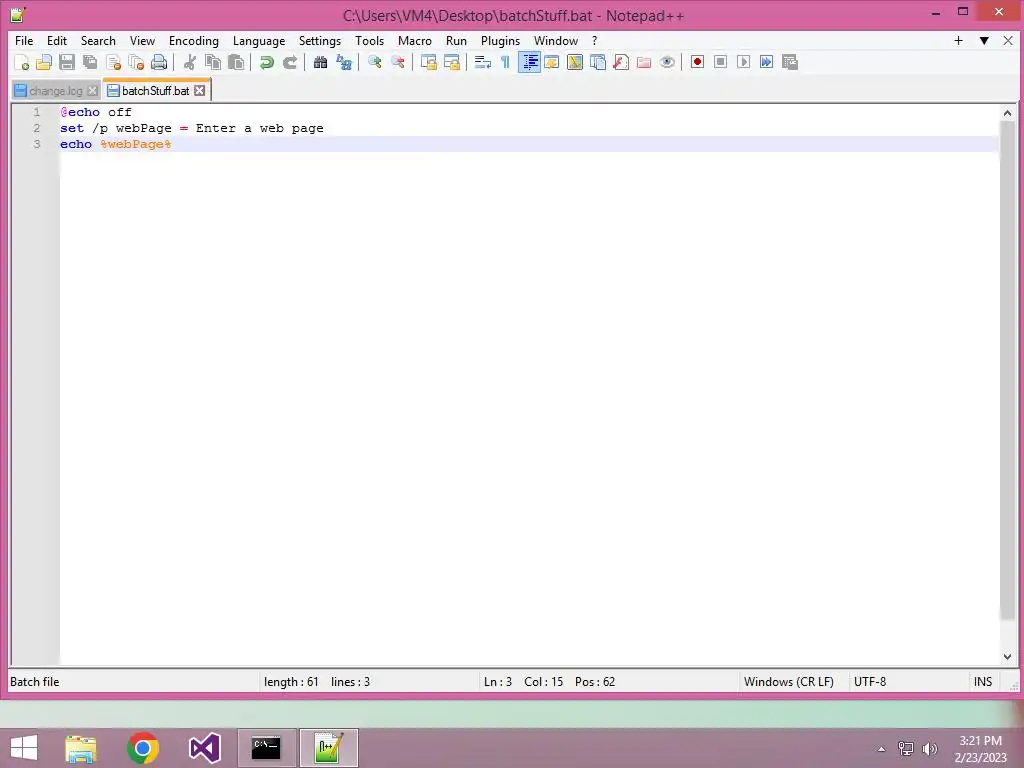This screenshot has height=768, width=1024.
Task: Click the macro Playback button
Action: pyautogui.click(x=743, y=62)
